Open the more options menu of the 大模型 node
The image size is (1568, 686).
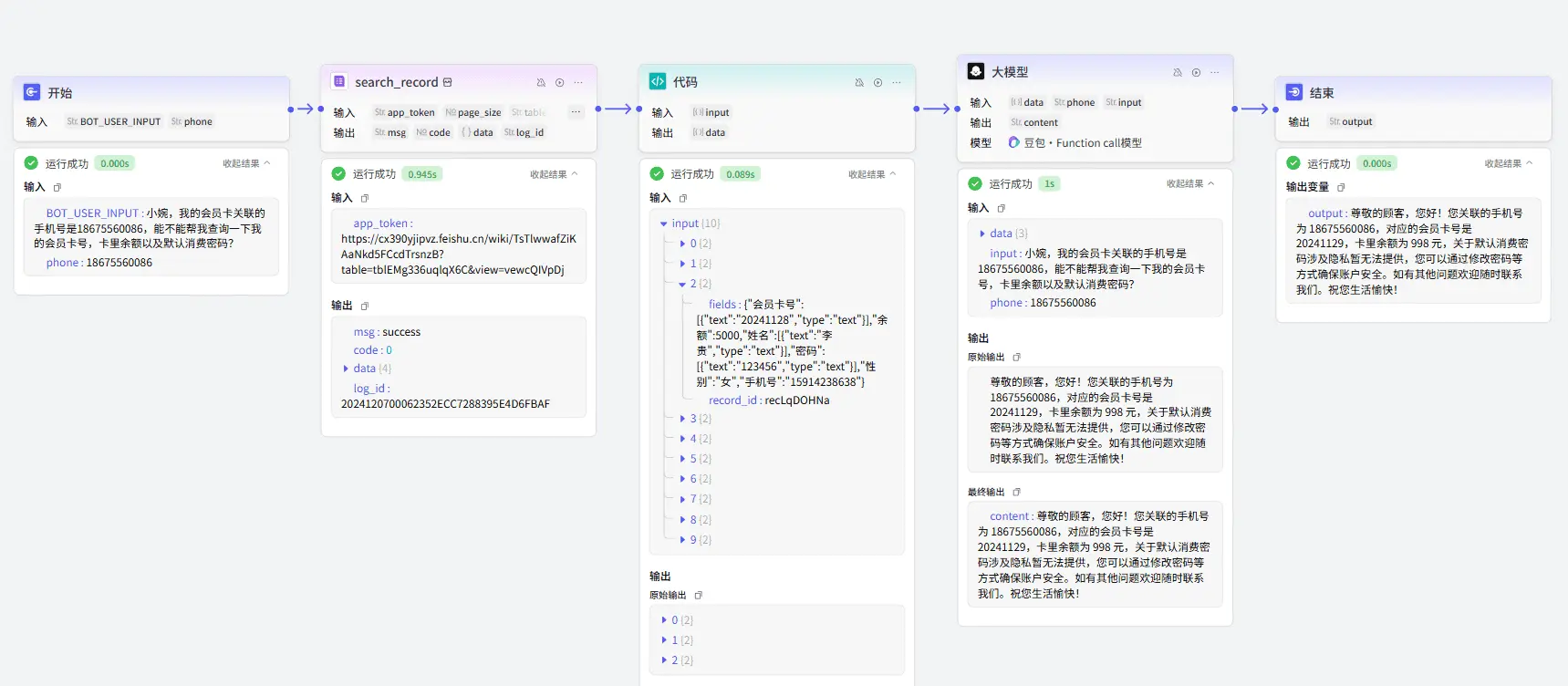coord(1214,72)
